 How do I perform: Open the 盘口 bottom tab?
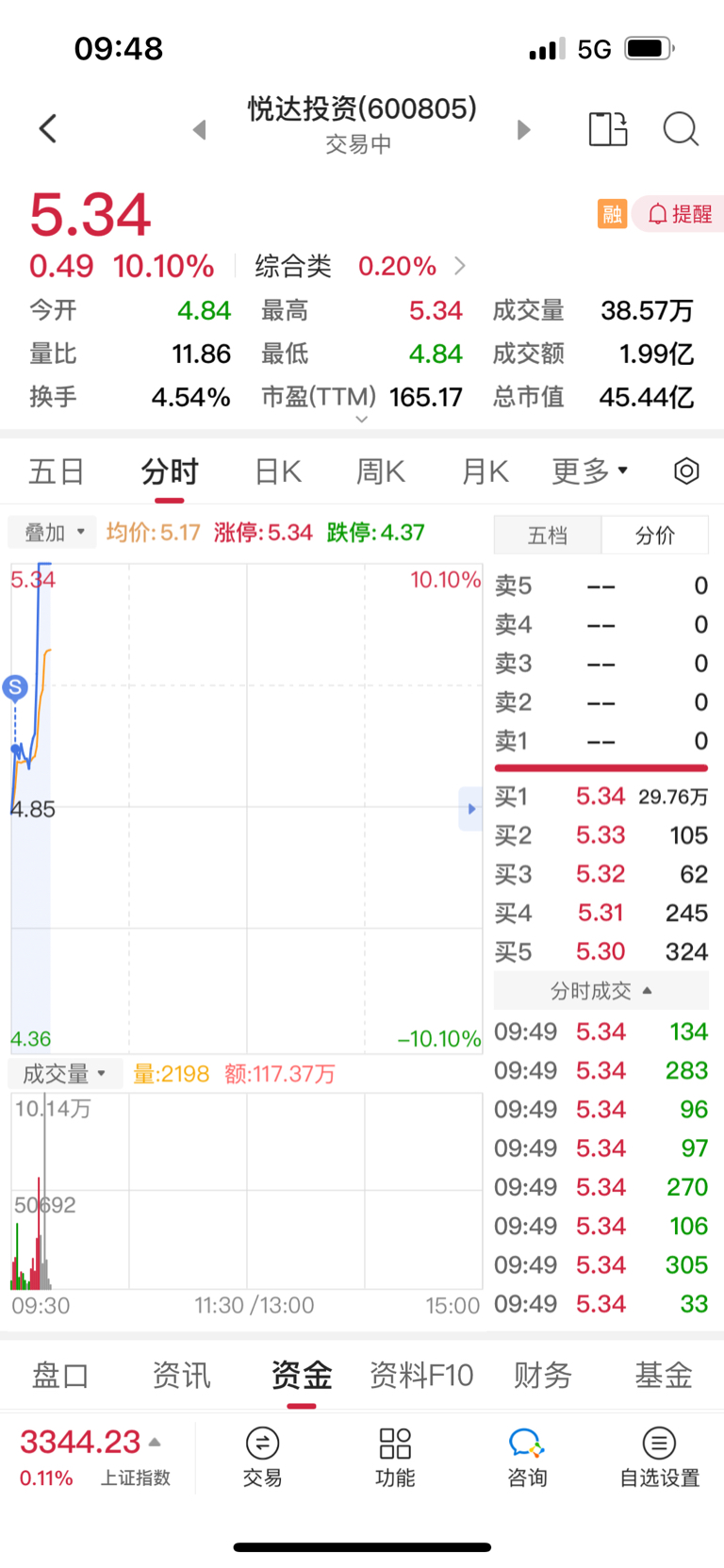(60, 1376)
